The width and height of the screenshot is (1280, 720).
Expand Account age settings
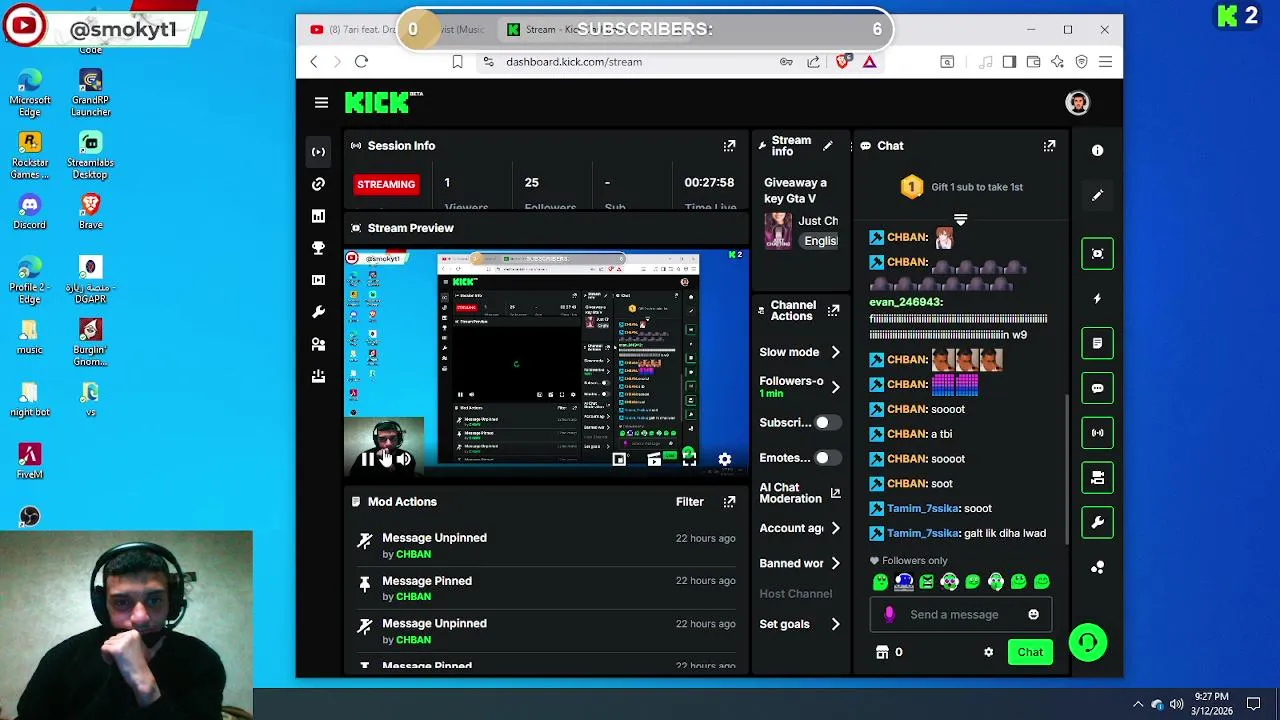(835, 528)
